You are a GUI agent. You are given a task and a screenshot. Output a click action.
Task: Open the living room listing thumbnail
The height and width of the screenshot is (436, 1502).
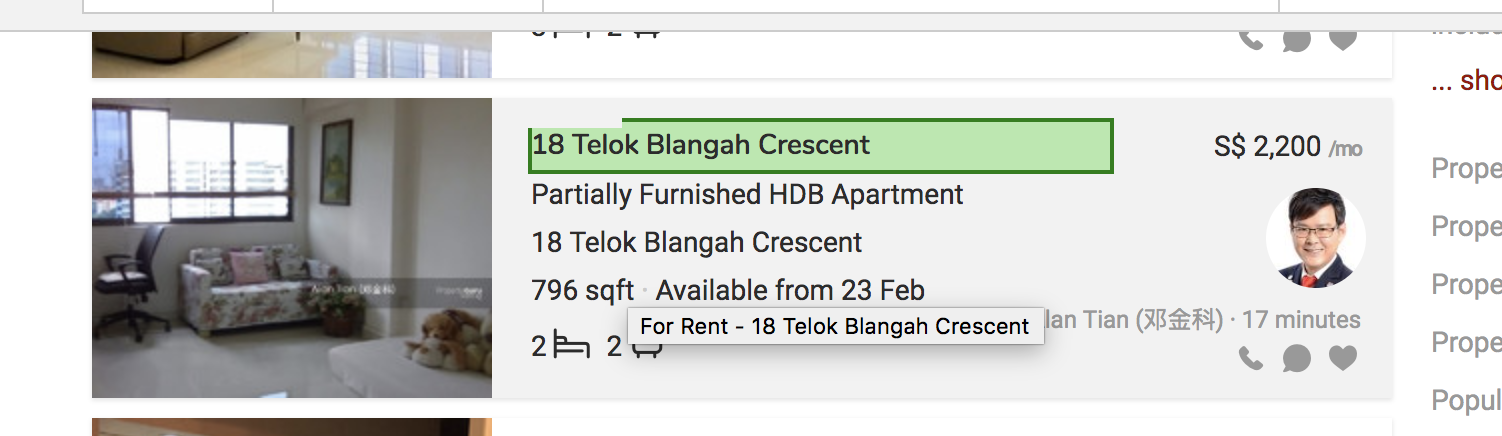pos(292,248)
